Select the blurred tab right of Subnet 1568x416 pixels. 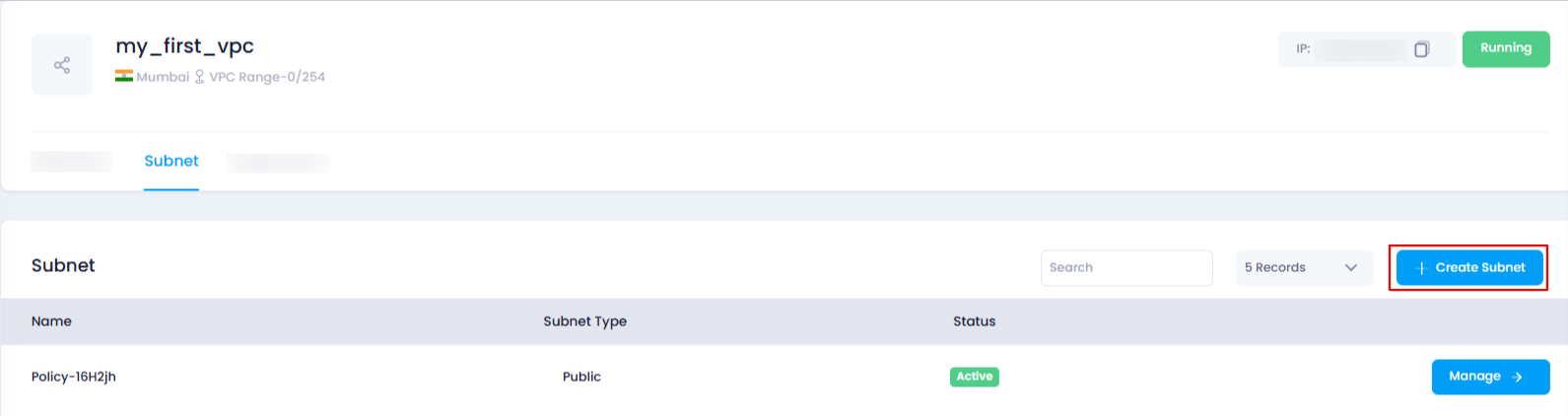coord(279,163)
